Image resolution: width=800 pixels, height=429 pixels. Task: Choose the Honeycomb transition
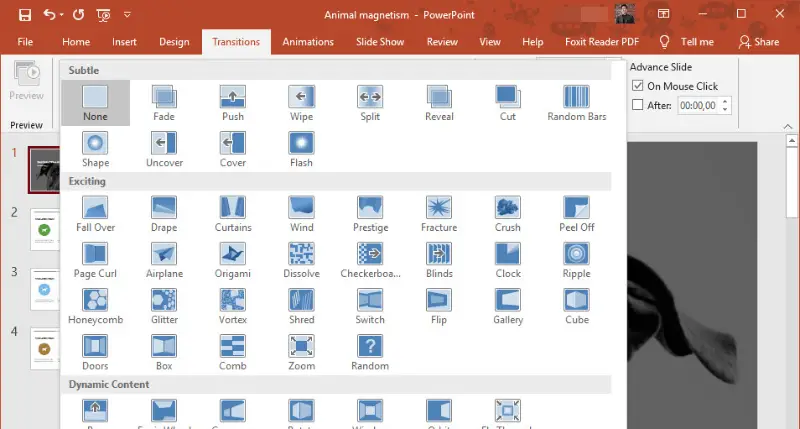coord(95,307)
